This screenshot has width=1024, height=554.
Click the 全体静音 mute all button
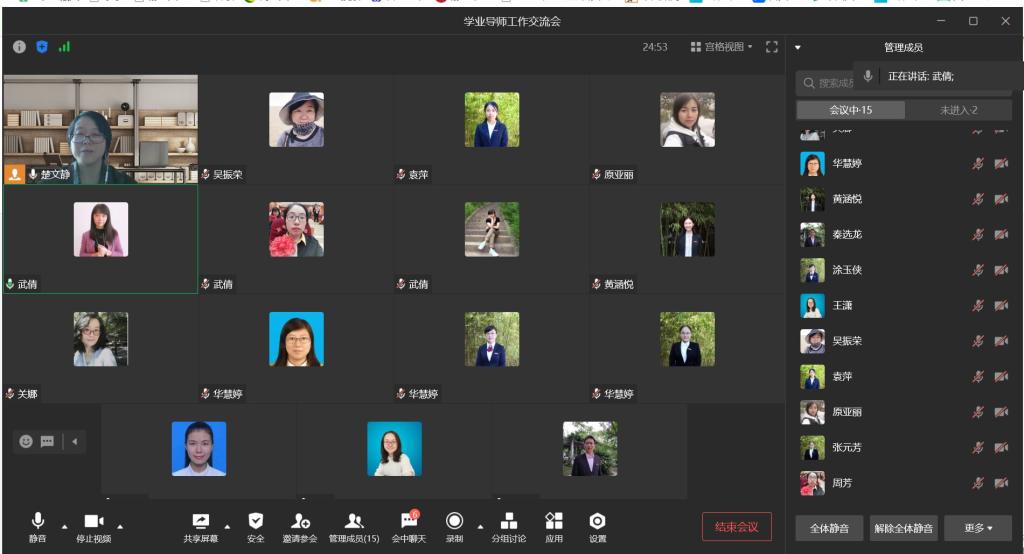828,528
